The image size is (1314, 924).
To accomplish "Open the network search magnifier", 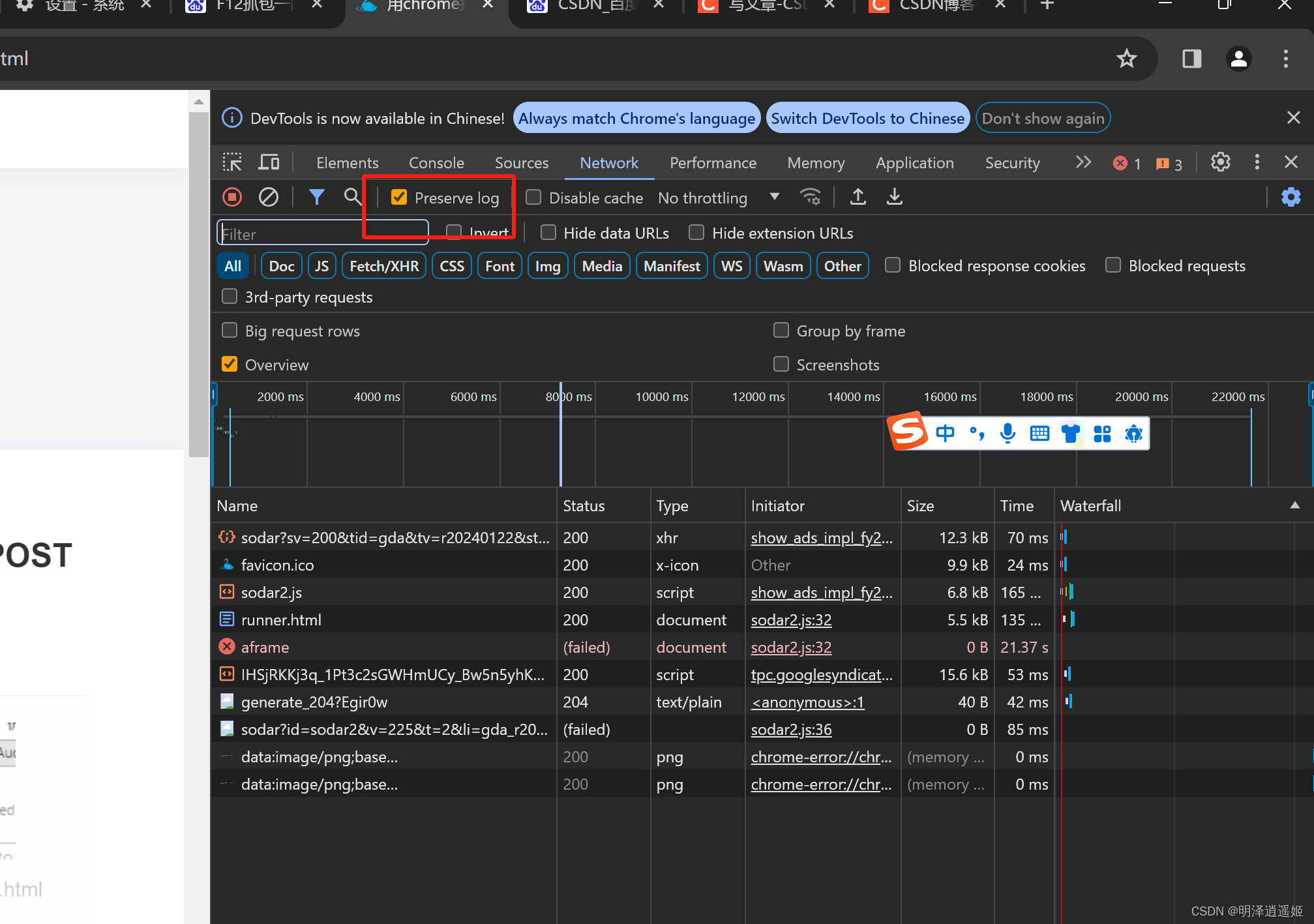I will coord(352,197).
